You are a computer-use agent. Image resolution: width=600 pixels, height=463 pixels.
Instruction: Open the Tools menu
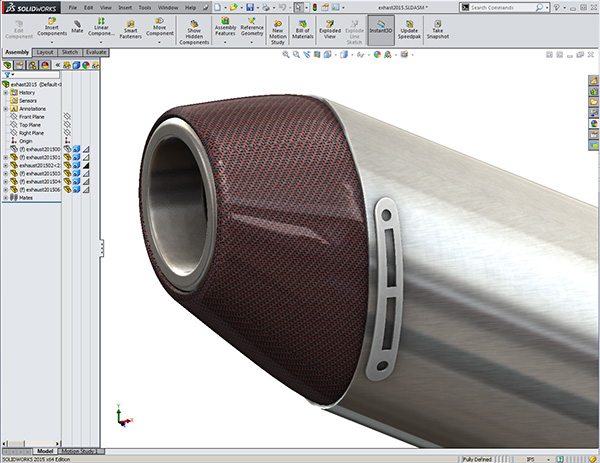point(145,7)
